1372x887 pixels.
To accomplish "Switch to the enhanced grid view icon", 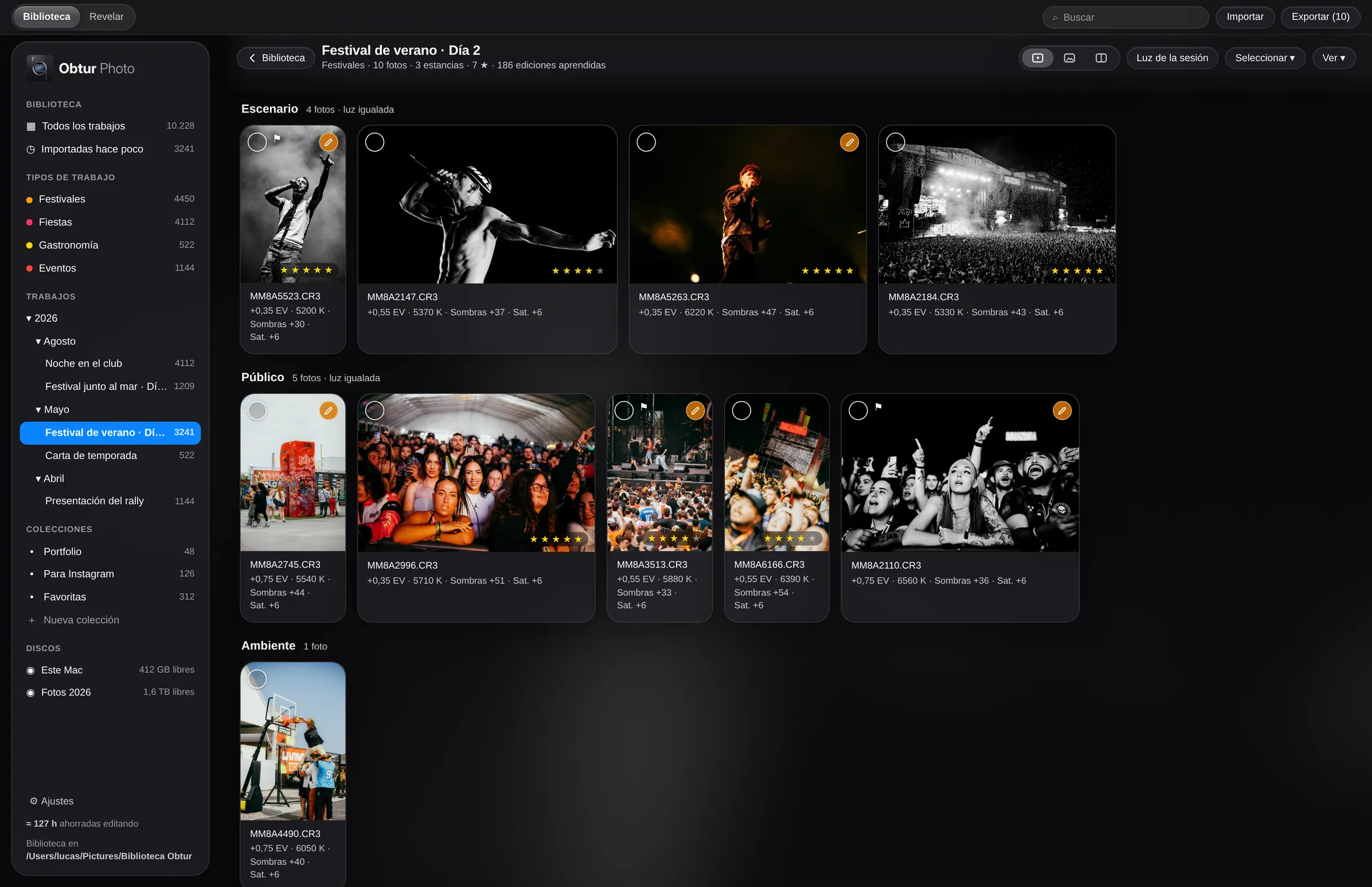I will [x=1038, y=58].
